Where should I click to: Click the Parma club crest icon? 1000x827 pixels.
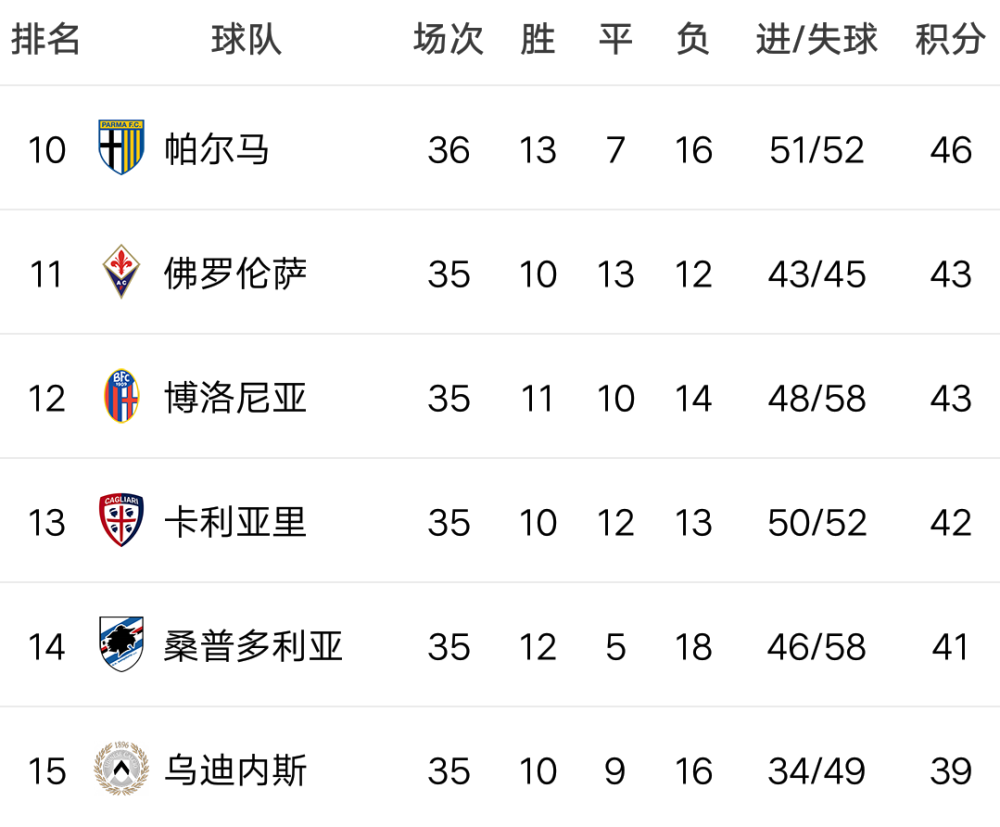[x=122, y=148]
